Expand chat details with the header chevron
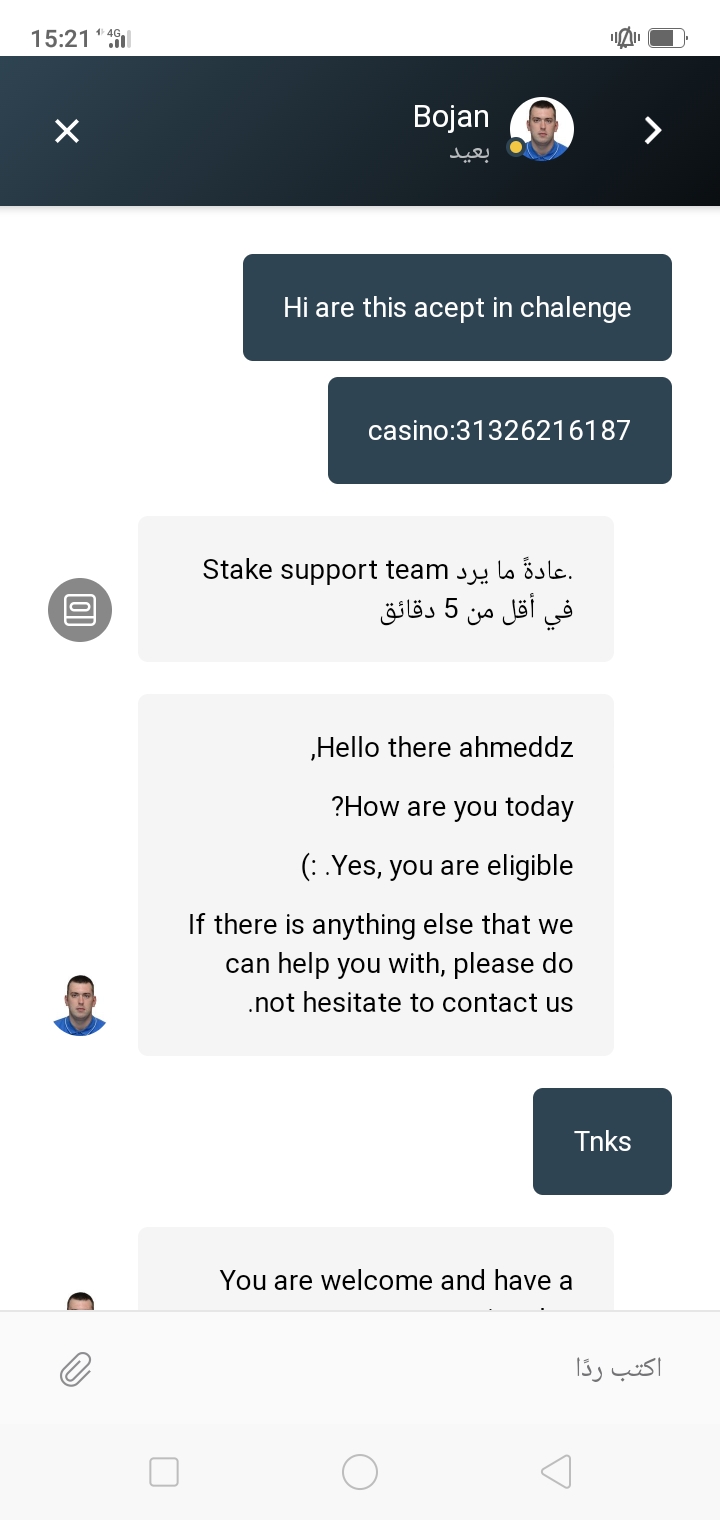 coord(653,130)
